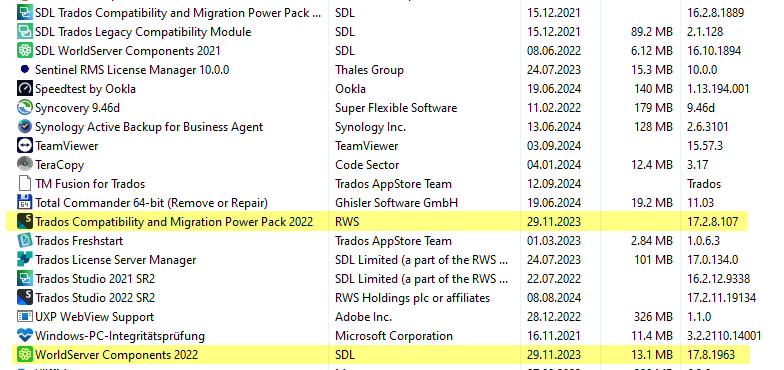
Task: Select Sentinel RMS License Manager 10.0.0
Action: (x=132, y=70)
